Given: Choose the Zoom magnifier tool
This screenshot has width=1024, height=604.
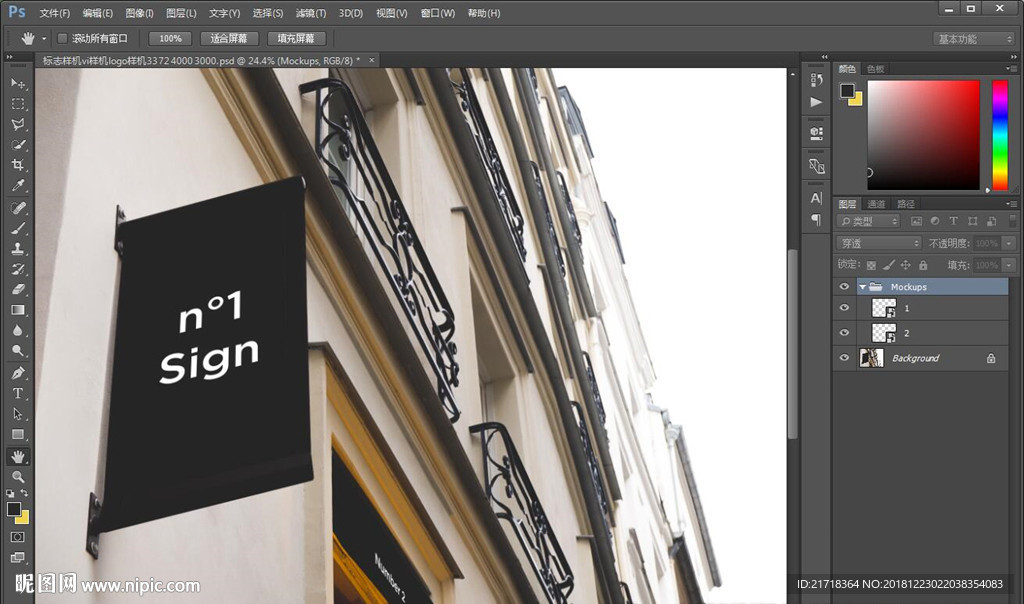Looking at the screenshot, I should [18, 476].
